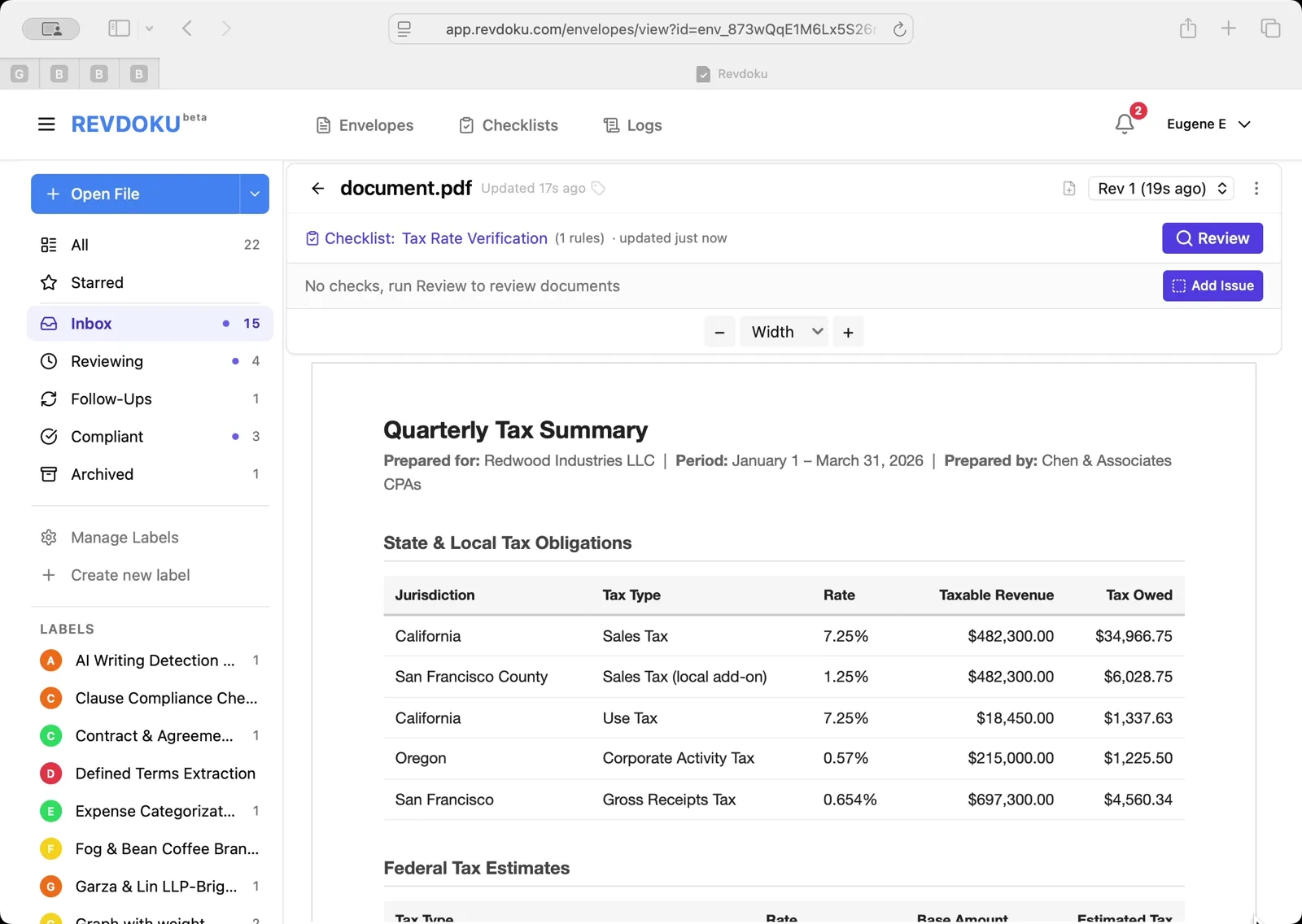Viewport: 1302px width, 924px height.
Task: Select the Starred filter
Action: point(95,282)
